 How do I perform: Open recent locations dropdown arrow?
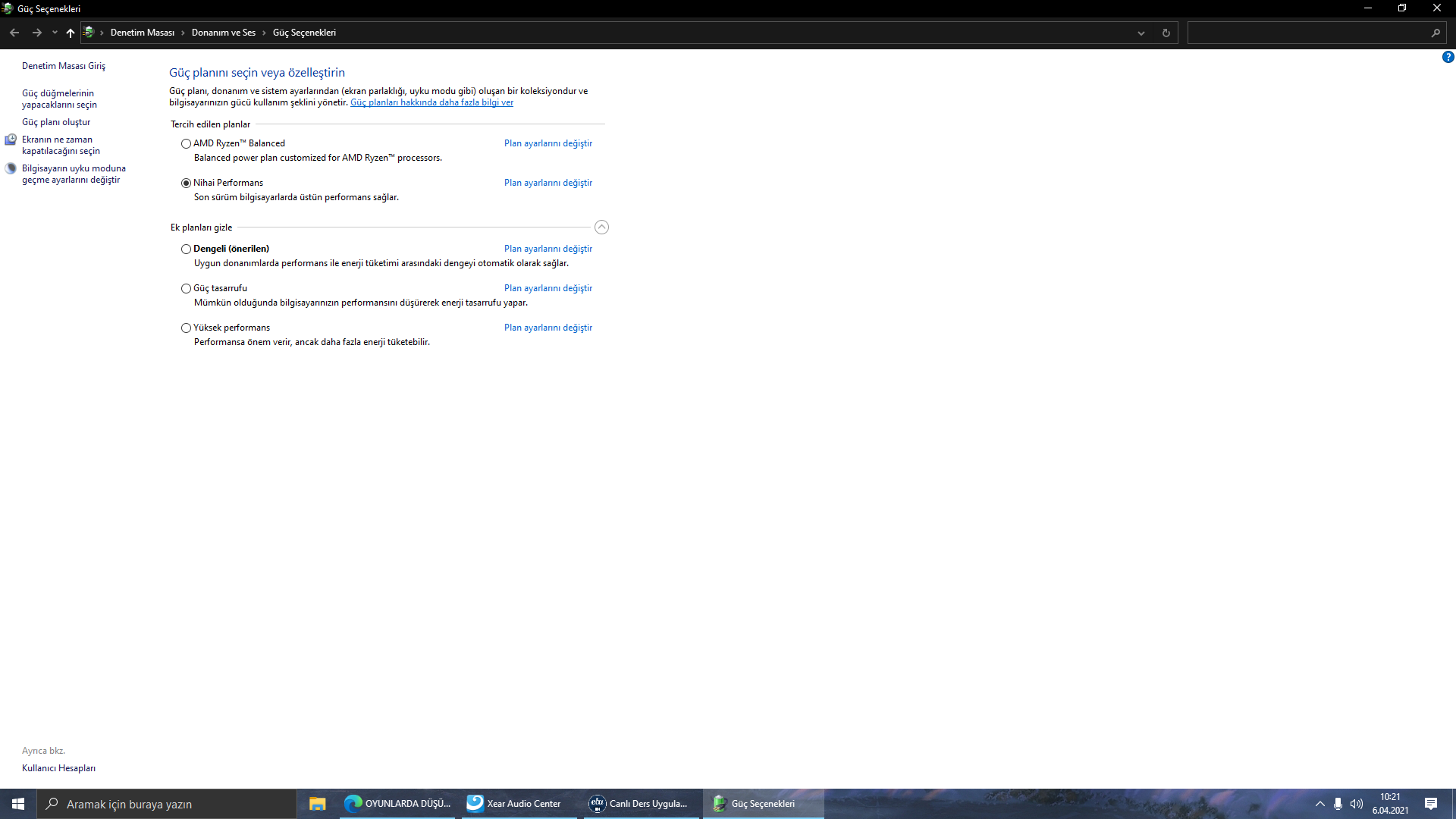click(55, 33)
